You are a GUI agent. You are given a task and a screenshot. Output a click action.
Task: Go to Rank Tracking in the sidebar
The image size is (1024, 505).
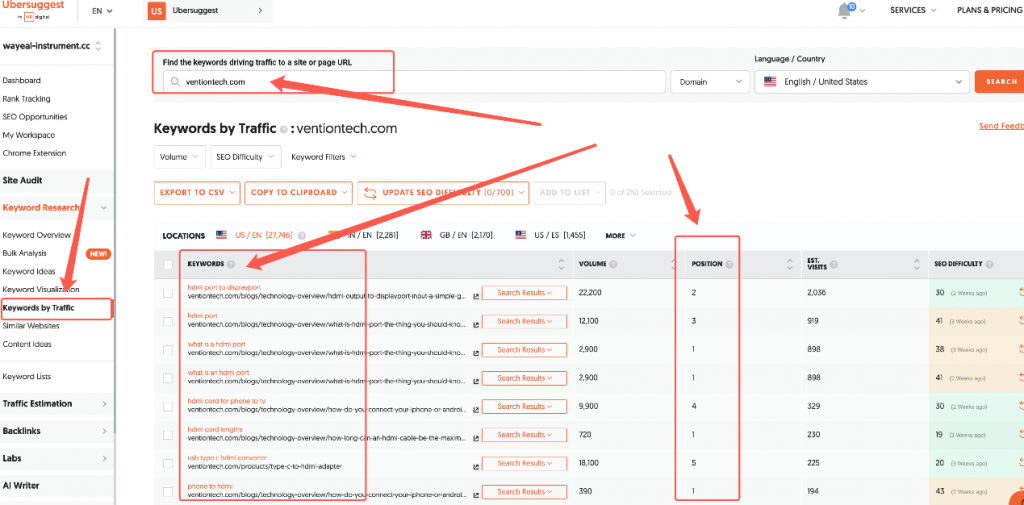[26, 99]
